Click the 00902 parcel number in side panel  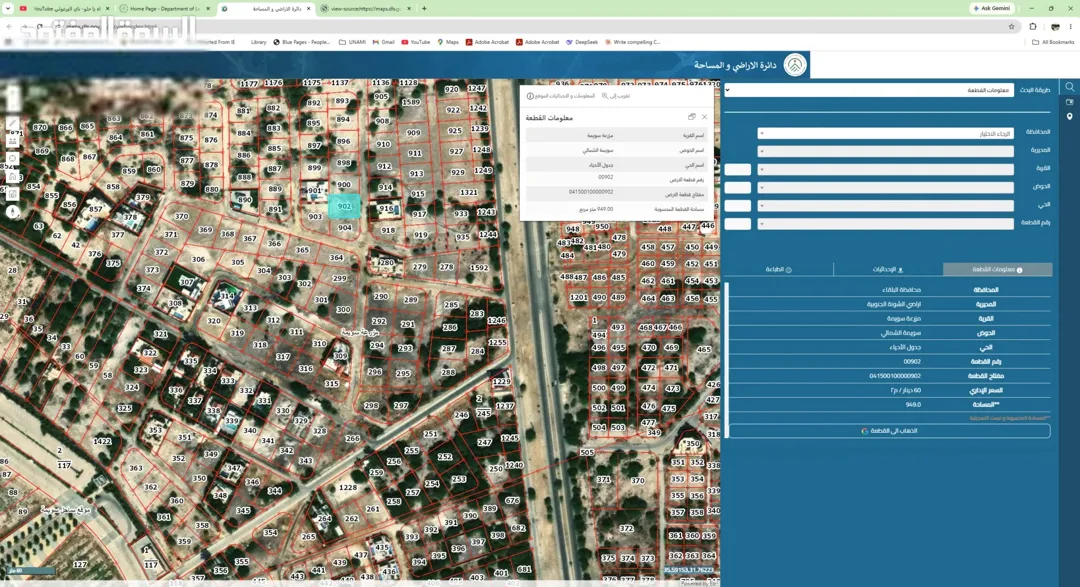[912, 361]
